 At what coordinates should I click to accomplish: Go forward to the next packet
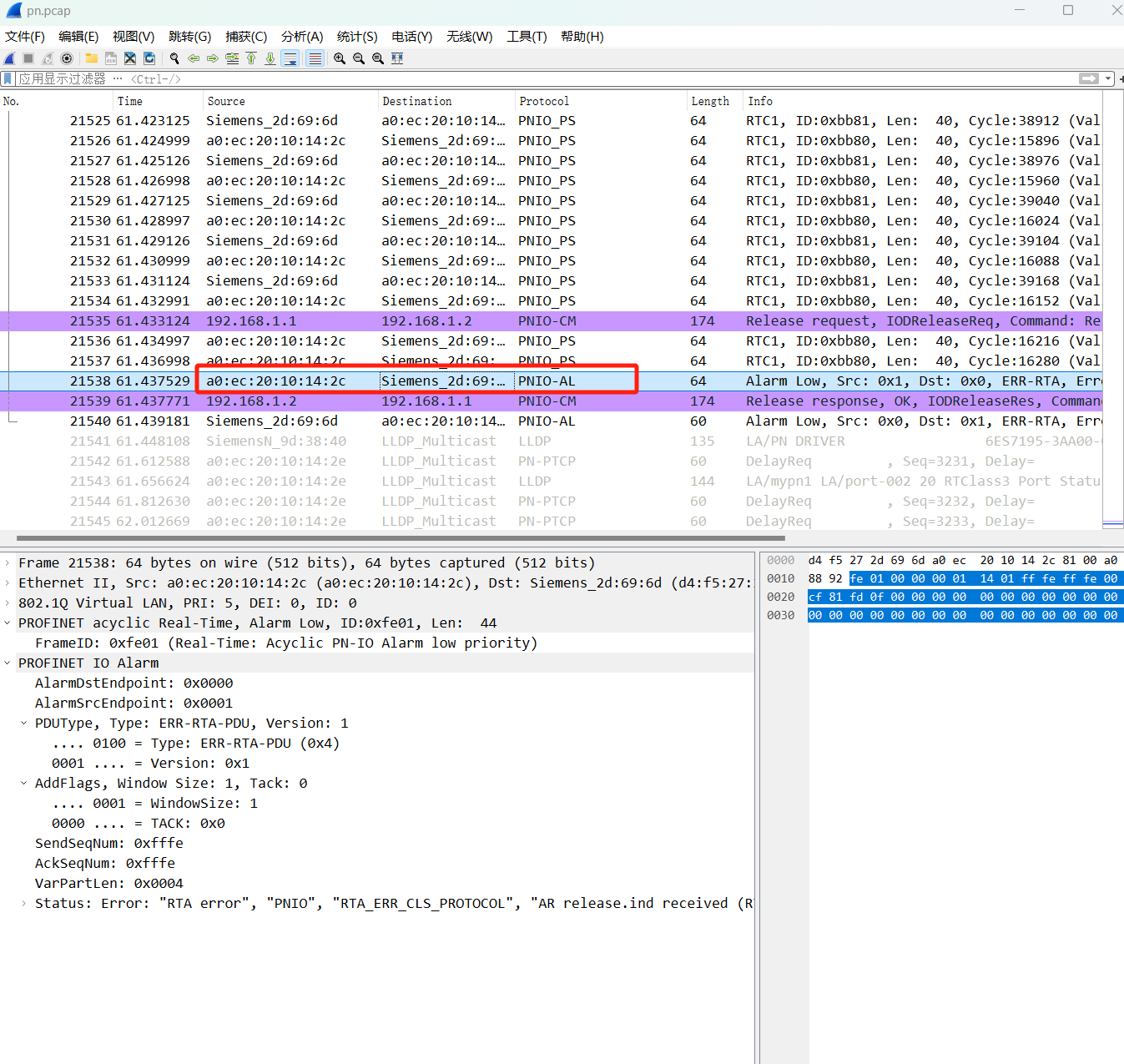(213, 58)
